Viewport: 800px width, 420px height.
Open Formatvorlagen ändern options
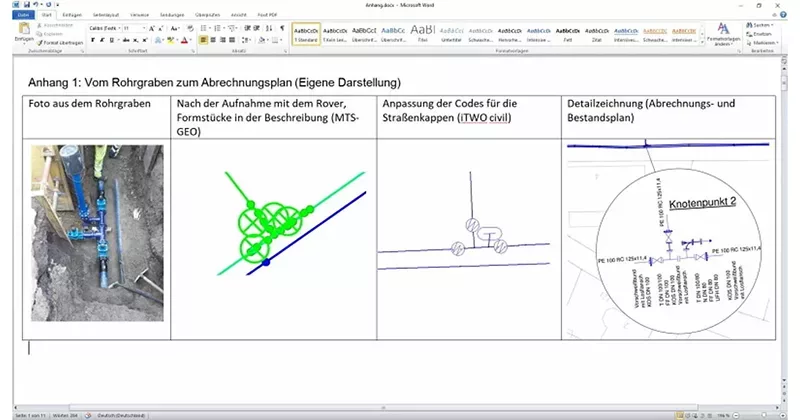(x=723, y=34)
